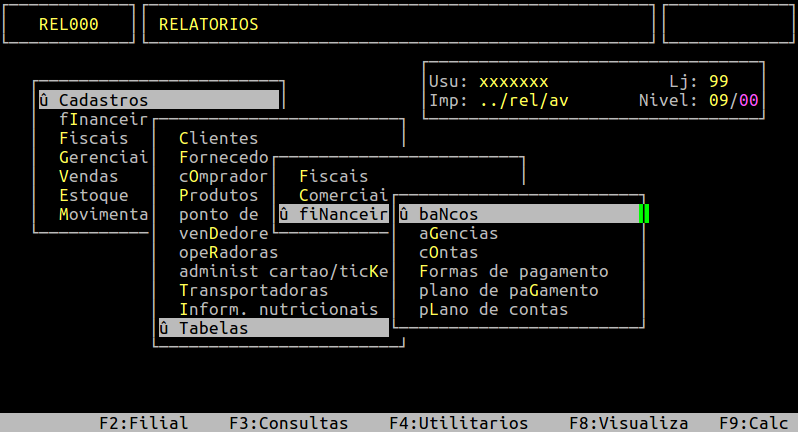Click the green cursor block beside baNcos
The image size is (798, 432).
pyautogui.click(x=645, y=214)
